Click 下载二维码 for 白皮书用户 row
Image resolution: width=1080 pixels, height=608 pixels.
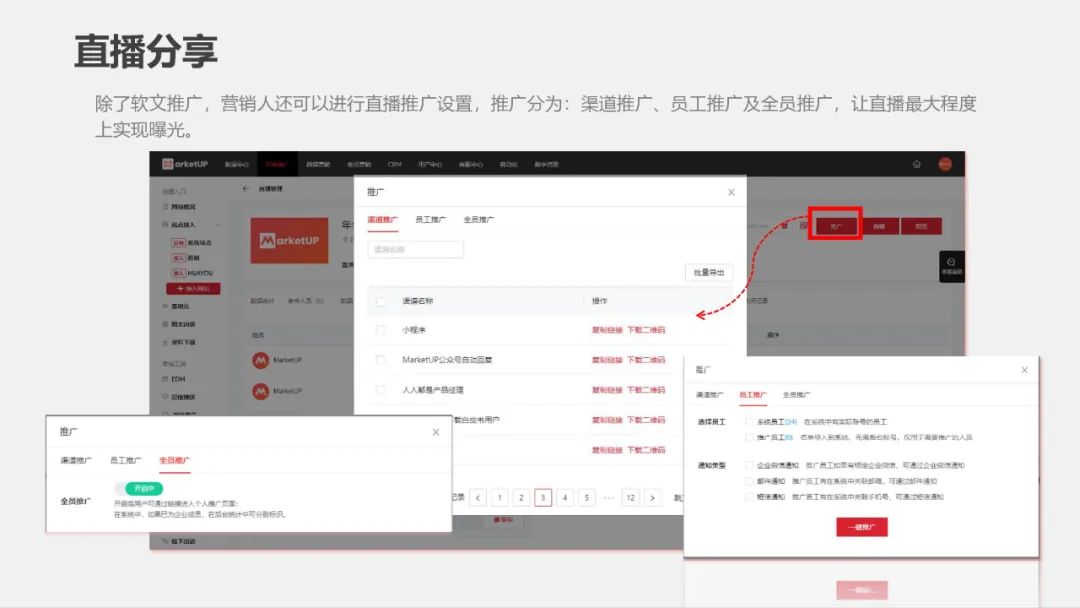(x=646, y=420)
